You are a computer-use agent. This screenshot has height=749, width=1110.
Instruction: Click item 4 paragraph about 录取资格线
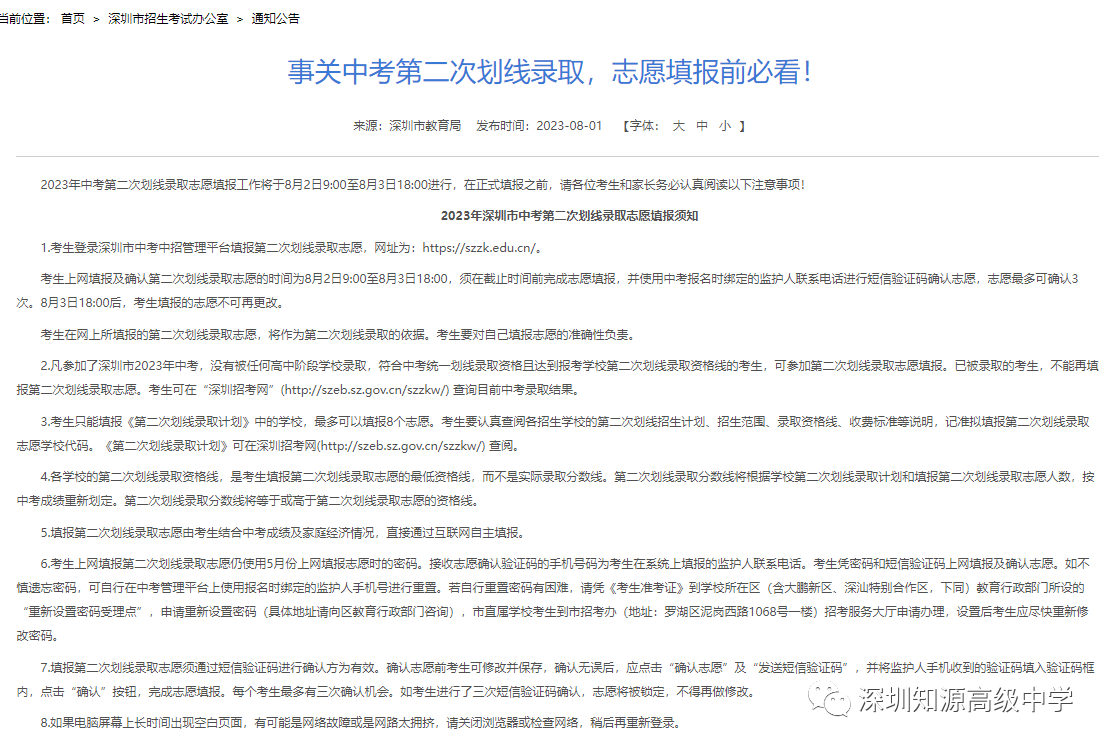[x=557, y=489]
